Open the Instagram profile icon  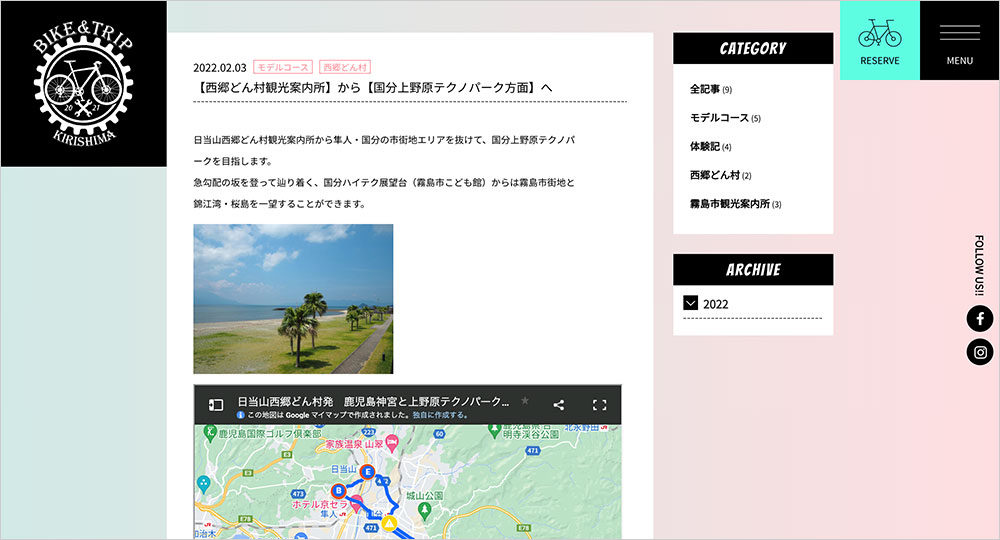tap(980, 352)
